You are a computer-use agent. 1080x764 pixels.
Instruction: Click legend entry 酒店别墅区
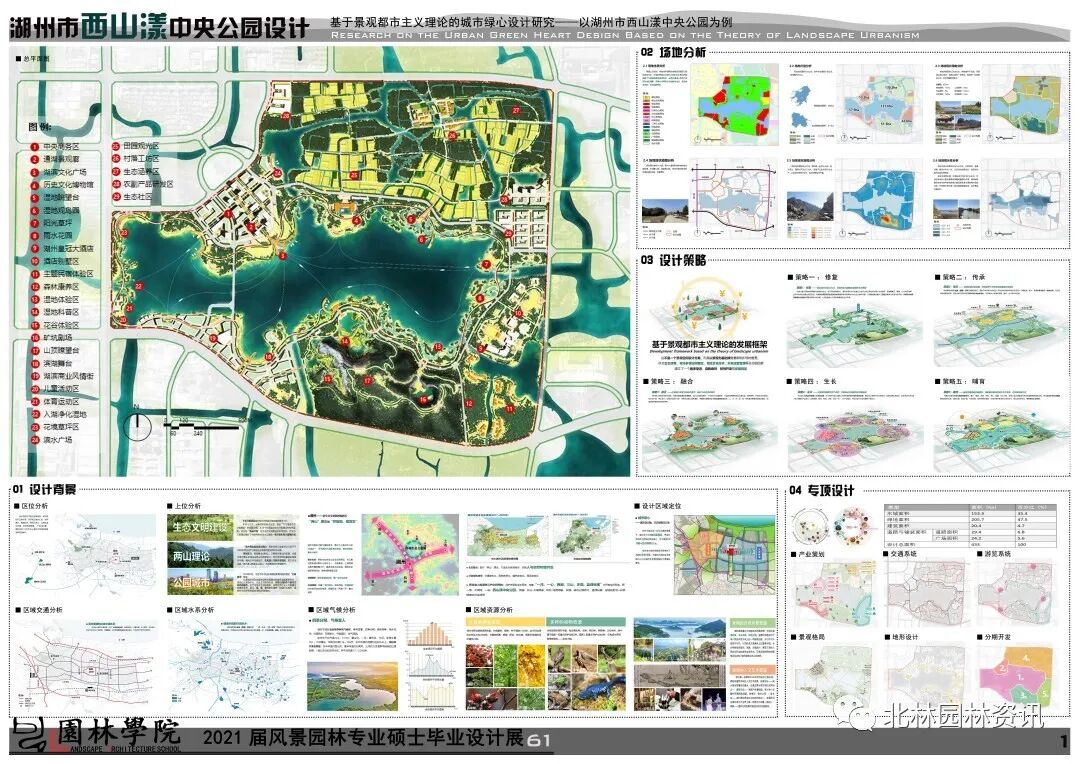(x=54, y=261)
